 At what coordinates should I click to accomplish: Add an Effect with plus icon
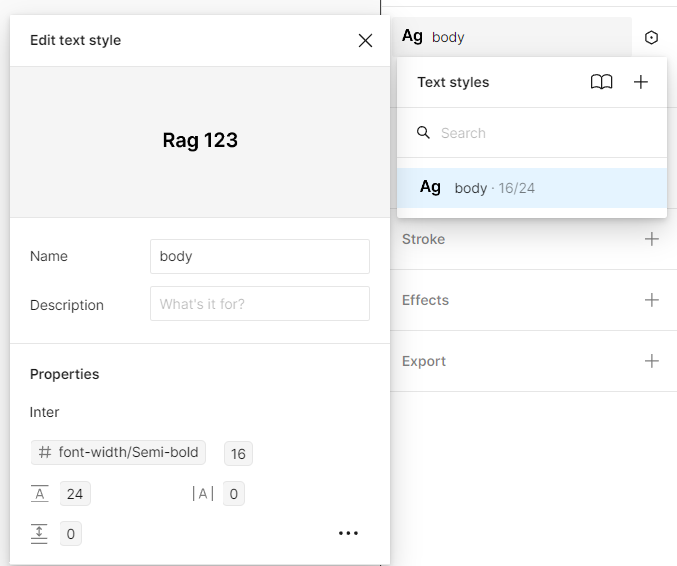coord(652,300)
